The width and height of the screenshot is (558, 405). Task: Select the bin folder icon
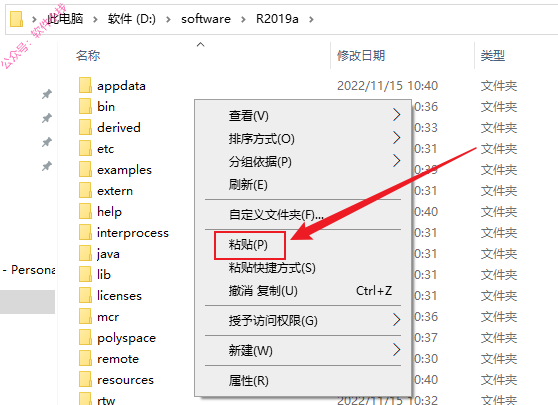tap(85, 106)
